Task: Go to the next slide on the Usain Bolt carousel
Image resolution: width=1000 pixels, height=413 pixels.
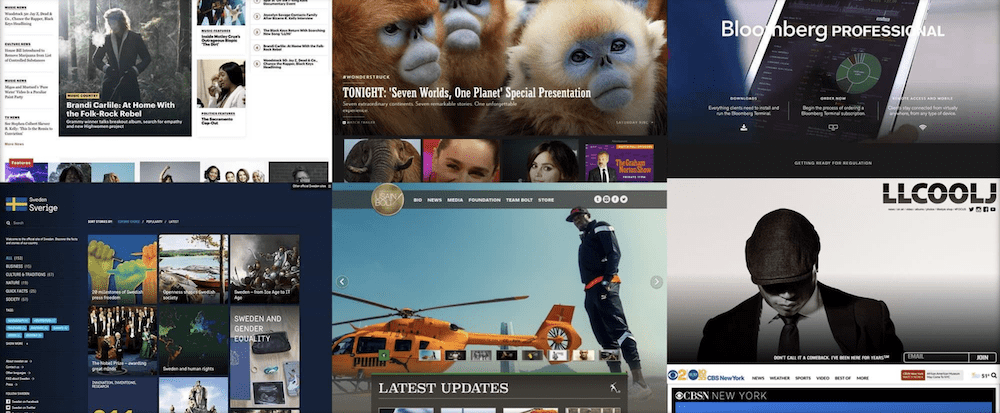Action: [x=656, y=282]
